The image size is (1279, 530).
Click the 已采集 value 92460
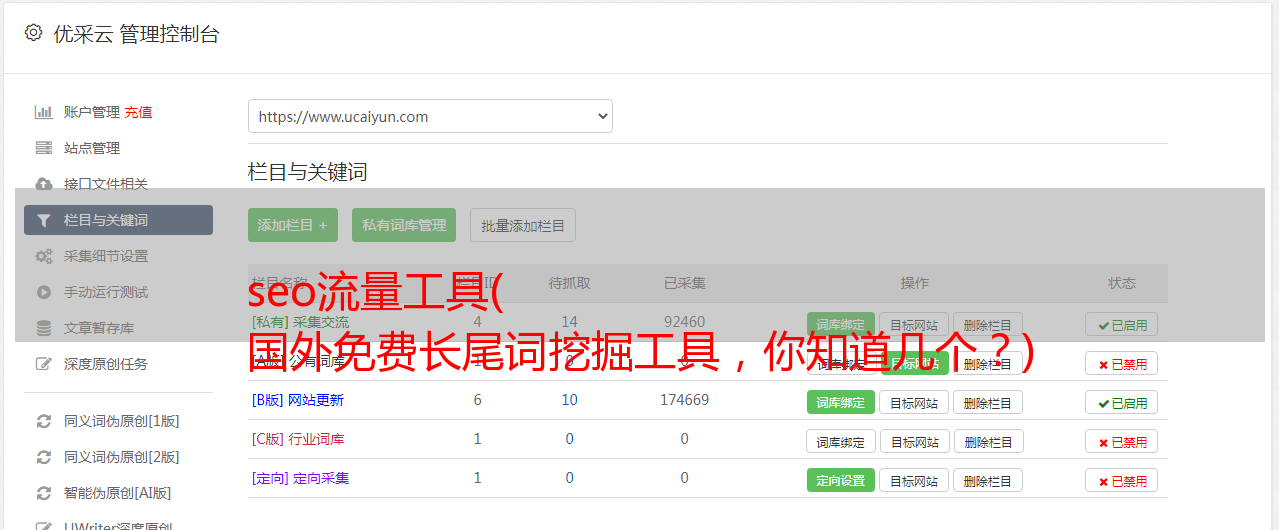pos(684,322)
